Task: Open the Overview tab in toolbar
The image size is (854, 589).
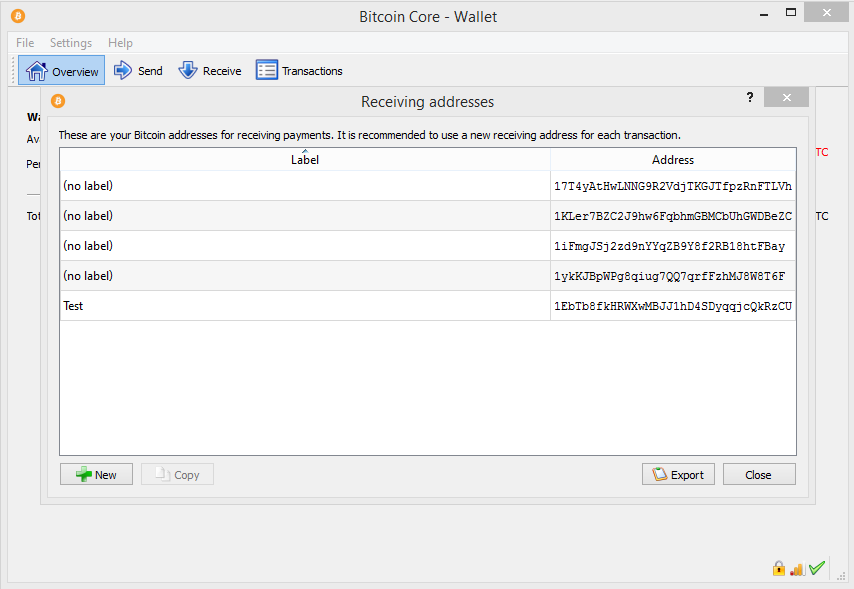Action: pyautogui.click(x=62, y=70)
